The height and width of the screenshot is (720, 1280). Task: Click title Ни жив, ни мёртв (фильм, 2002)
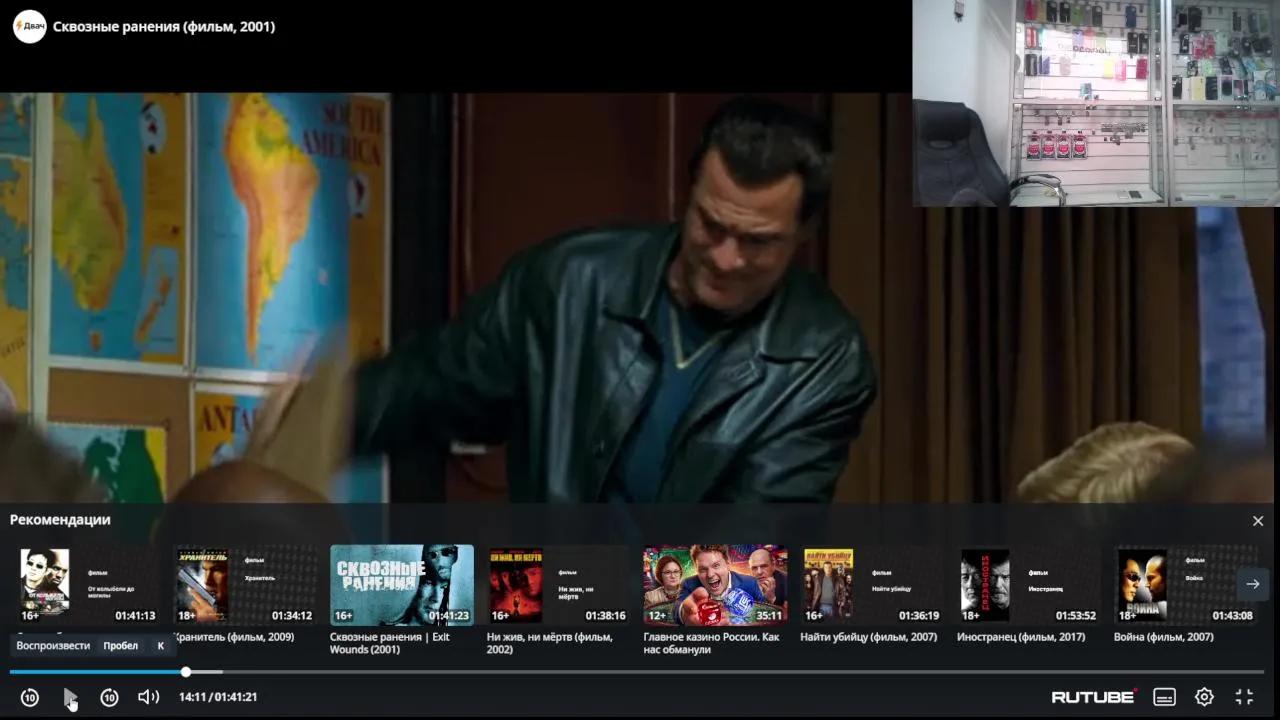[x=550, y=643]
